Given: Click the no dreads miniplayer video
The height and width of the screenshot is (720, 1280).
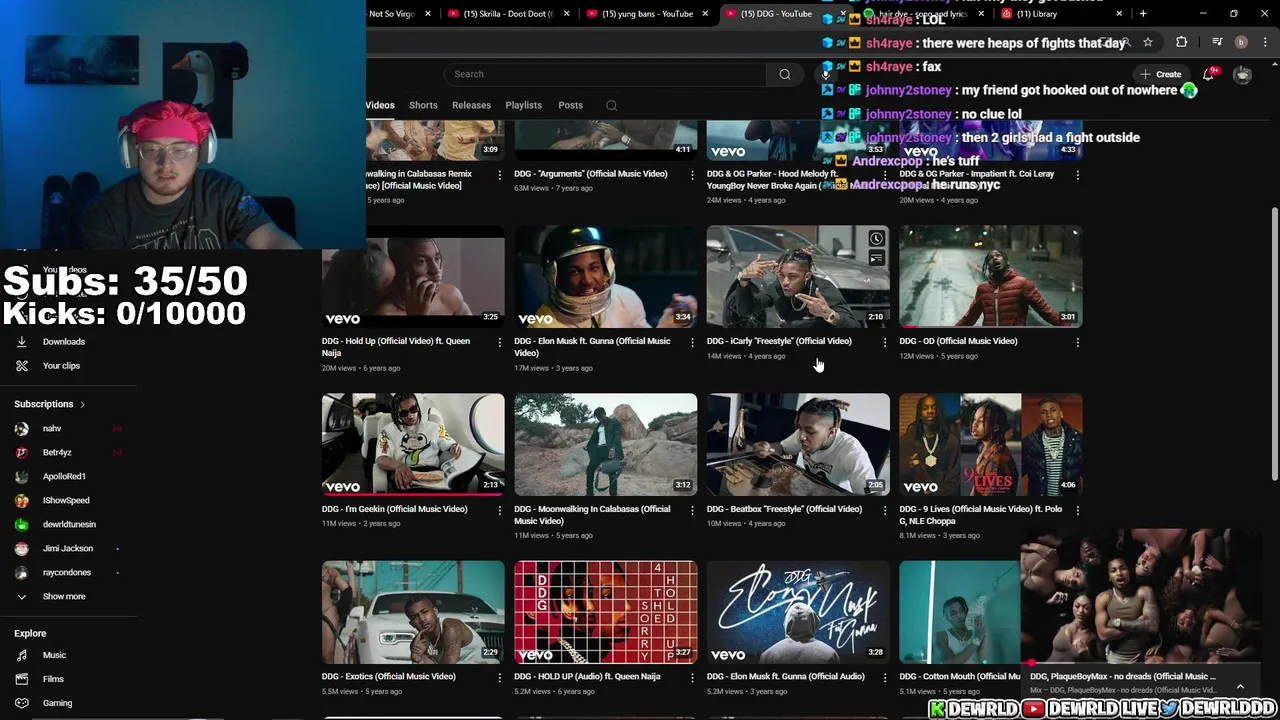Looking at the screenshot, I should pyautogui.click(x=1140, y=597).
